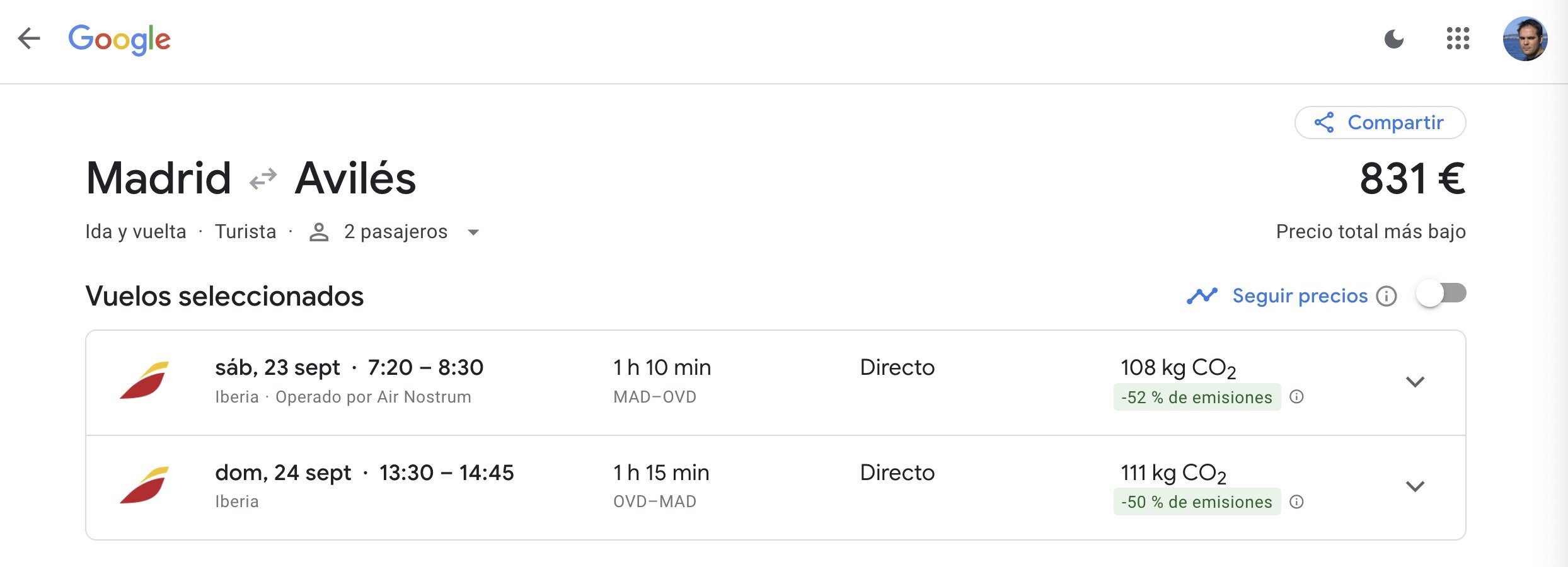The width and height of the screenshot is (1568, 567).
Task: Click the passenger person icon
Action: pyautogui.click(x=319, y=232)
